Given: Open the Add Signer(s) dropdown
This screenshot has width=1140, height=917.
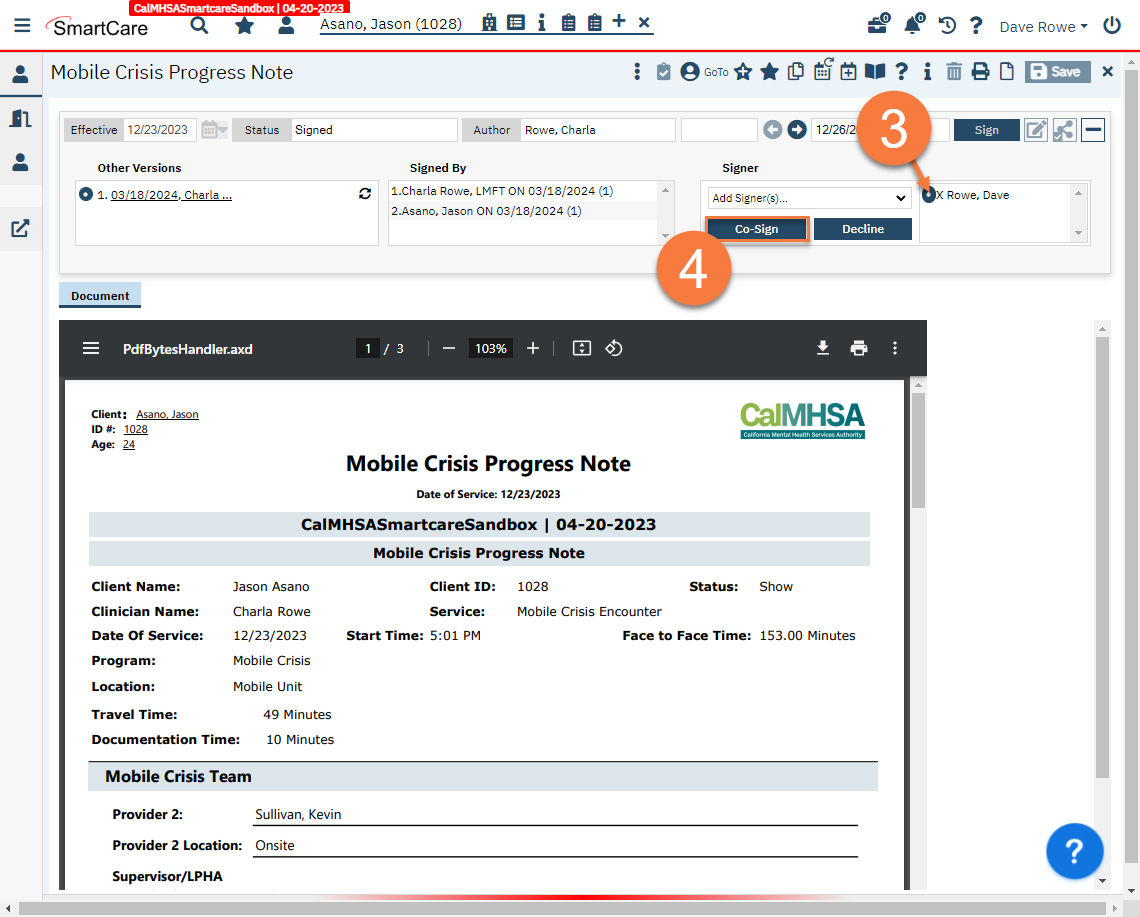Looking at the screenshot, I should point(809,198).
